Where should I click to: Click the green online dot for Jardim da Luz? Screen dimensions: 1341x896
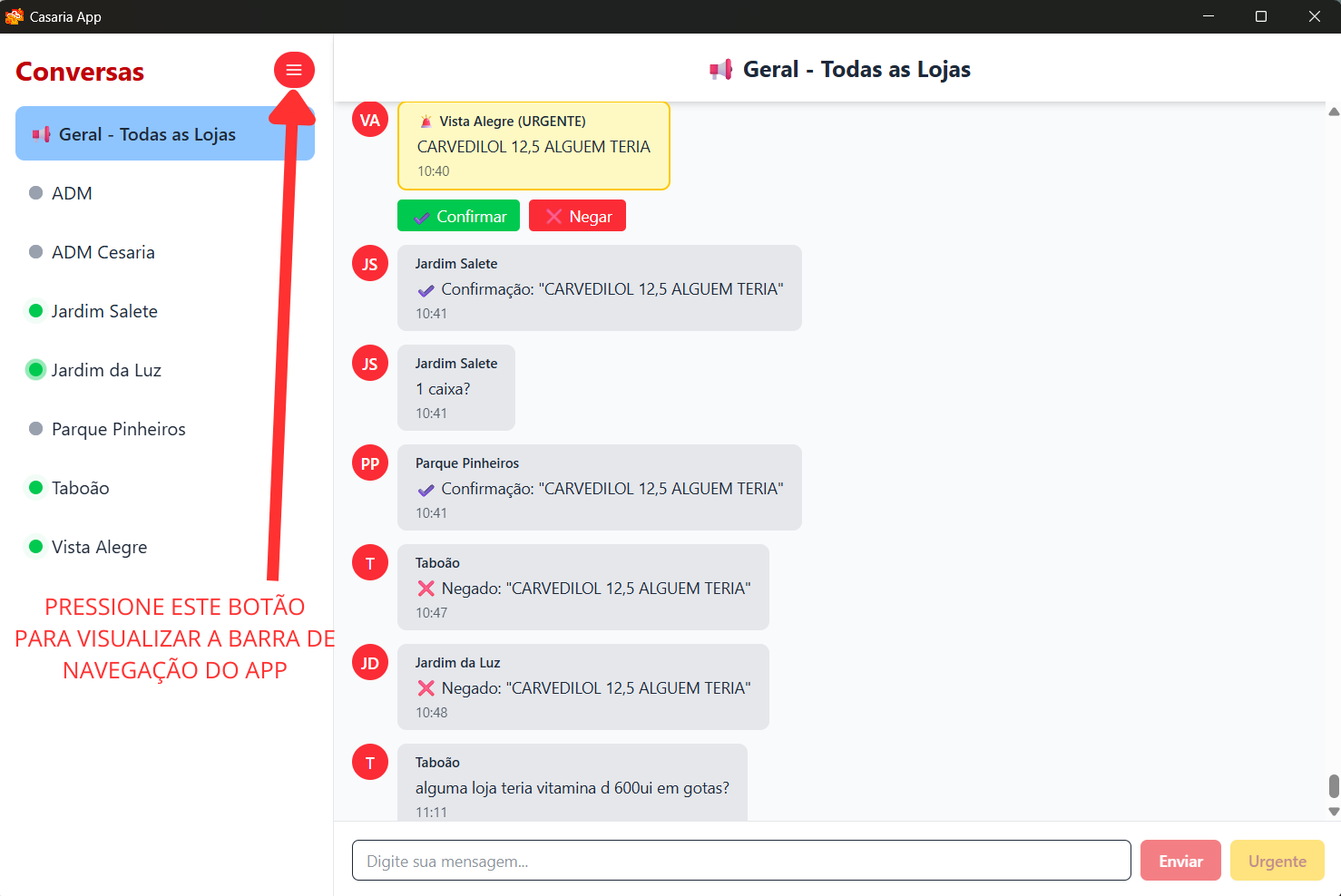35,369
